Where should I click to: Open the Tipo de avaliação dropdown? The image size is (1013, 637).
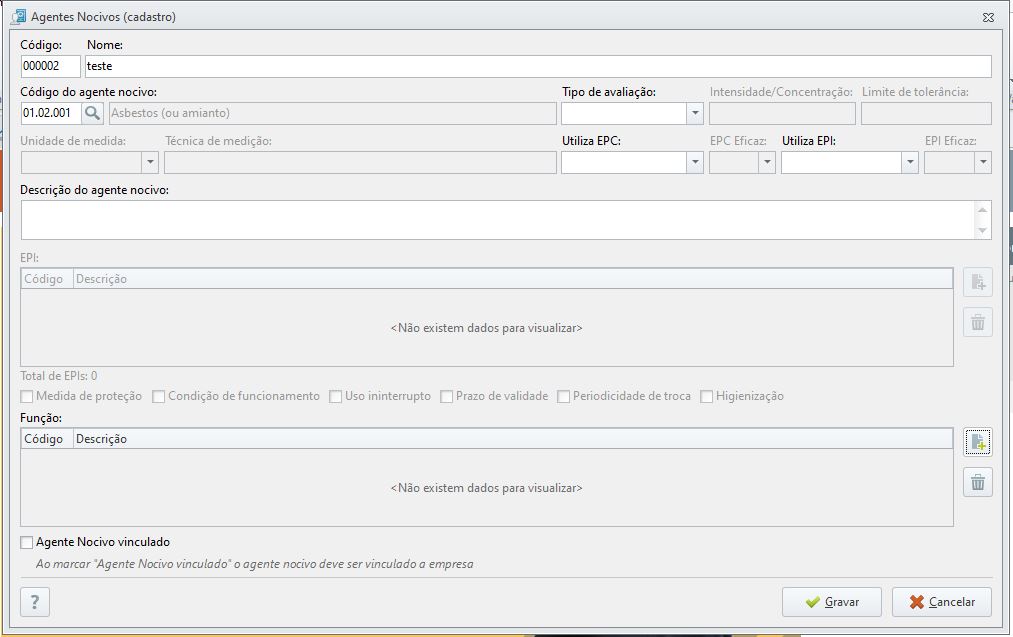click(x=694, y=113)
